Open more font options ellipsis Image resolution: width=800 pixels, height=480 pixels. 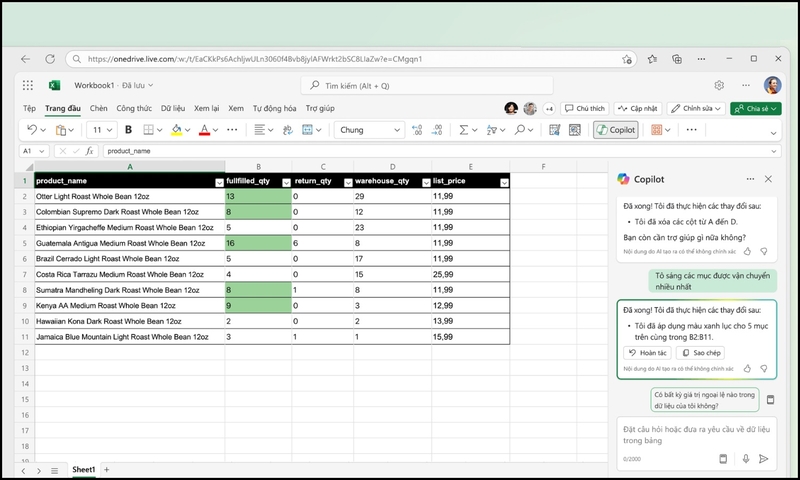232,130
